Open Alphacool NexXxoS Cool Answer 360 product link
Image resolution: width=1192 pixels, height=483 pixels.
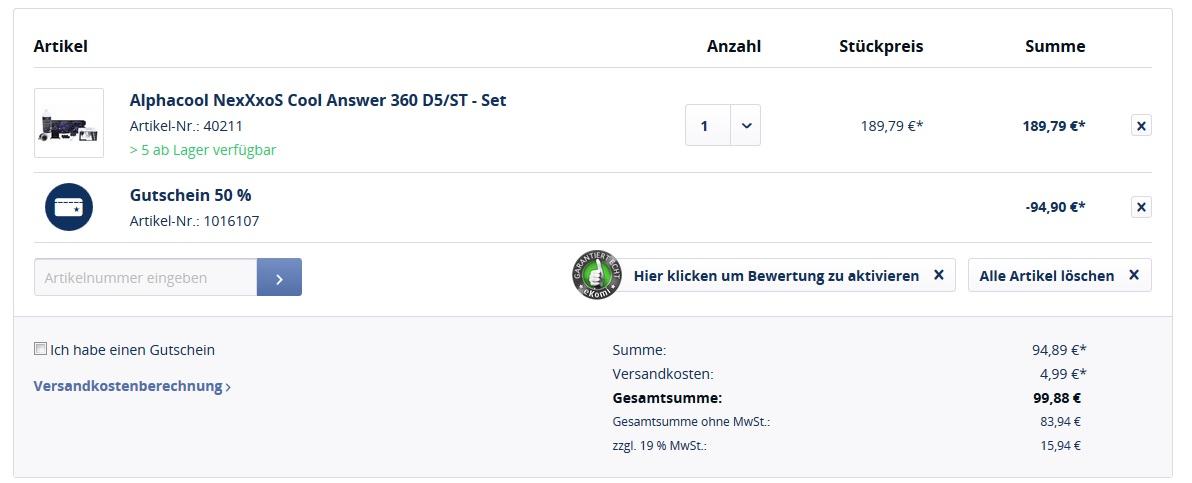[x=317, y=100]
